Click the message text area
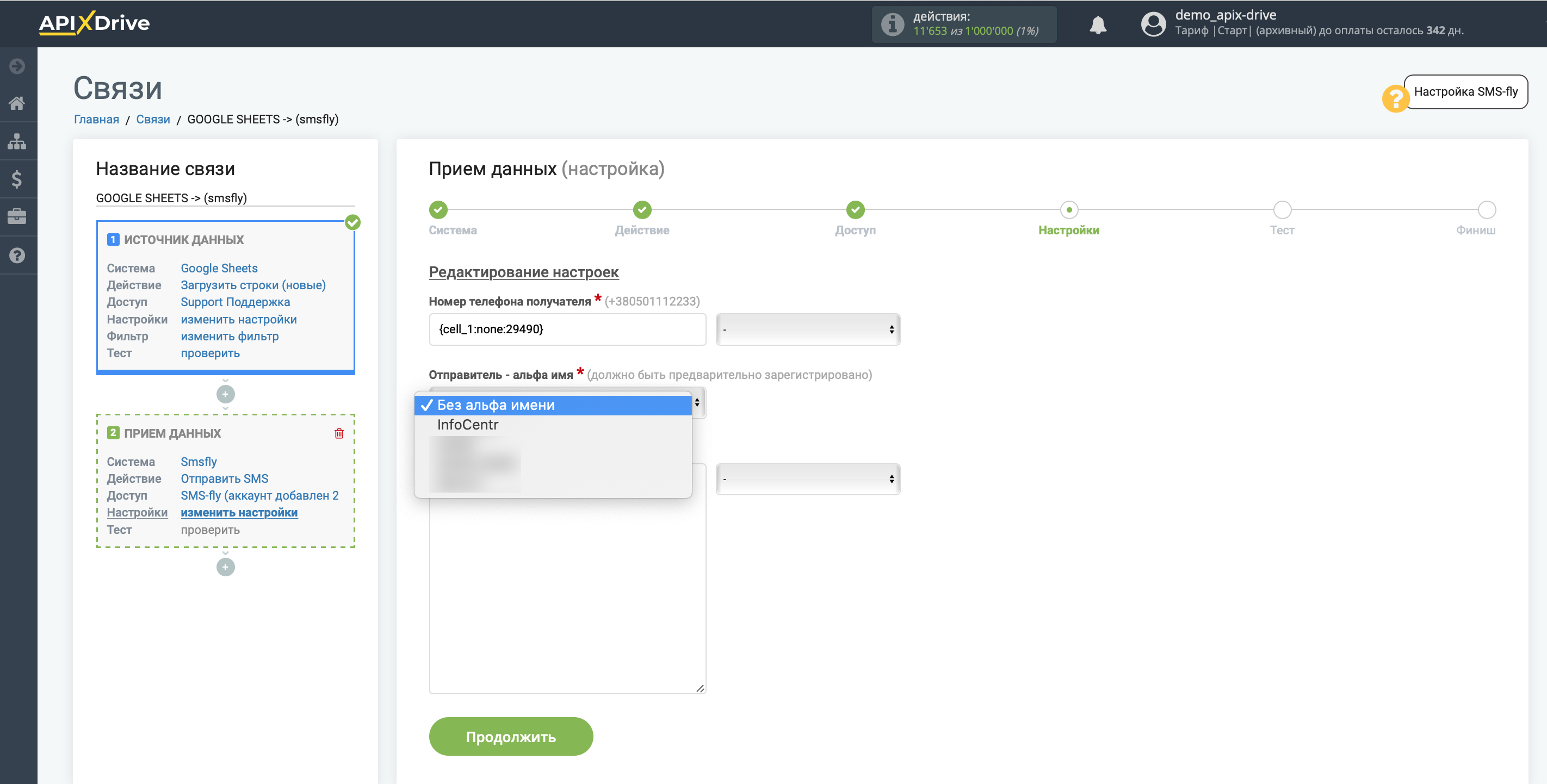This screenshot has width=1547, height=784. tap(567, 594)
